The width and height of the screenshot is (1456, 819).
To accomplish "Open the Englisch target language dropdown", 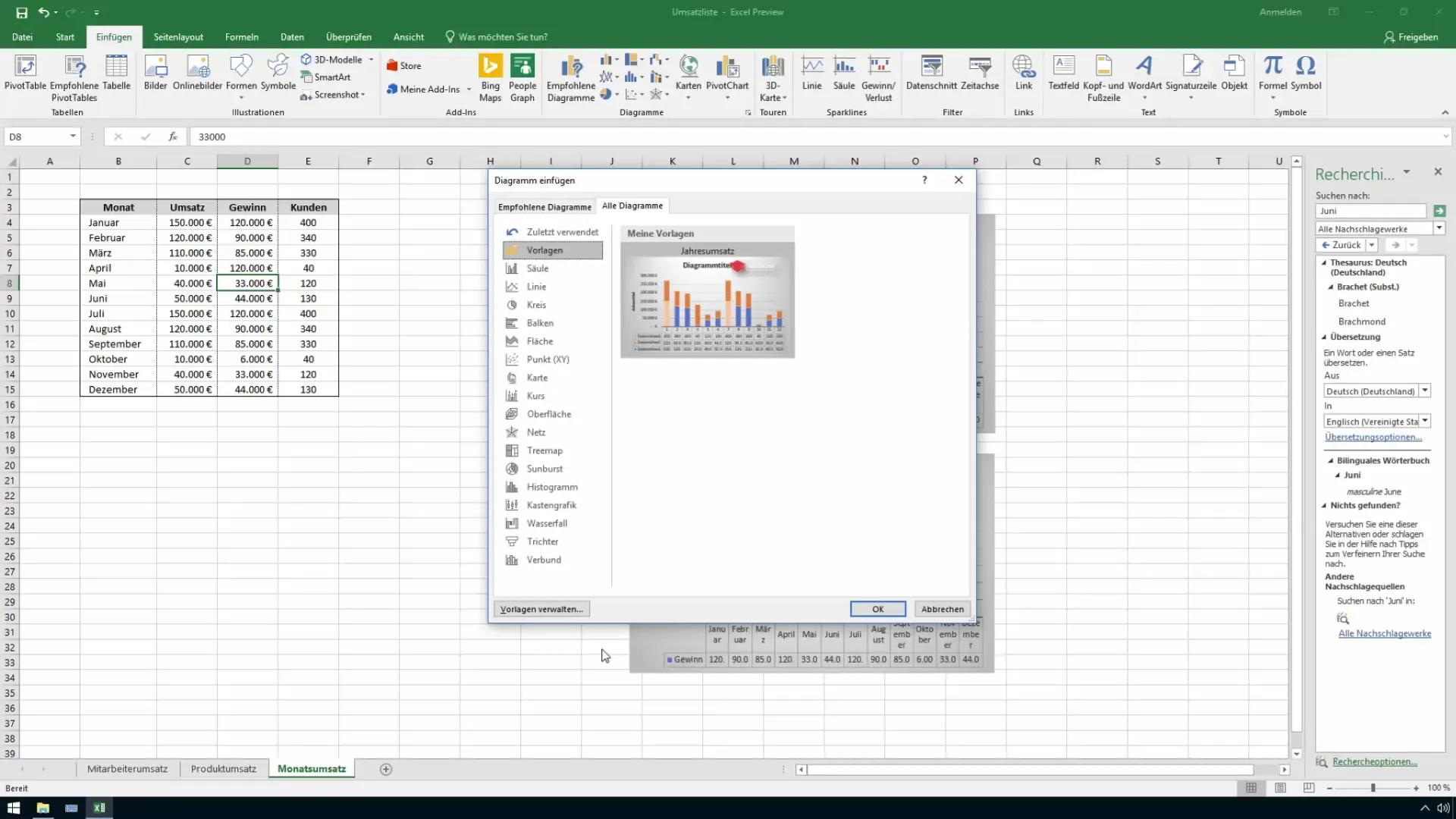I will click(1425, 421).
